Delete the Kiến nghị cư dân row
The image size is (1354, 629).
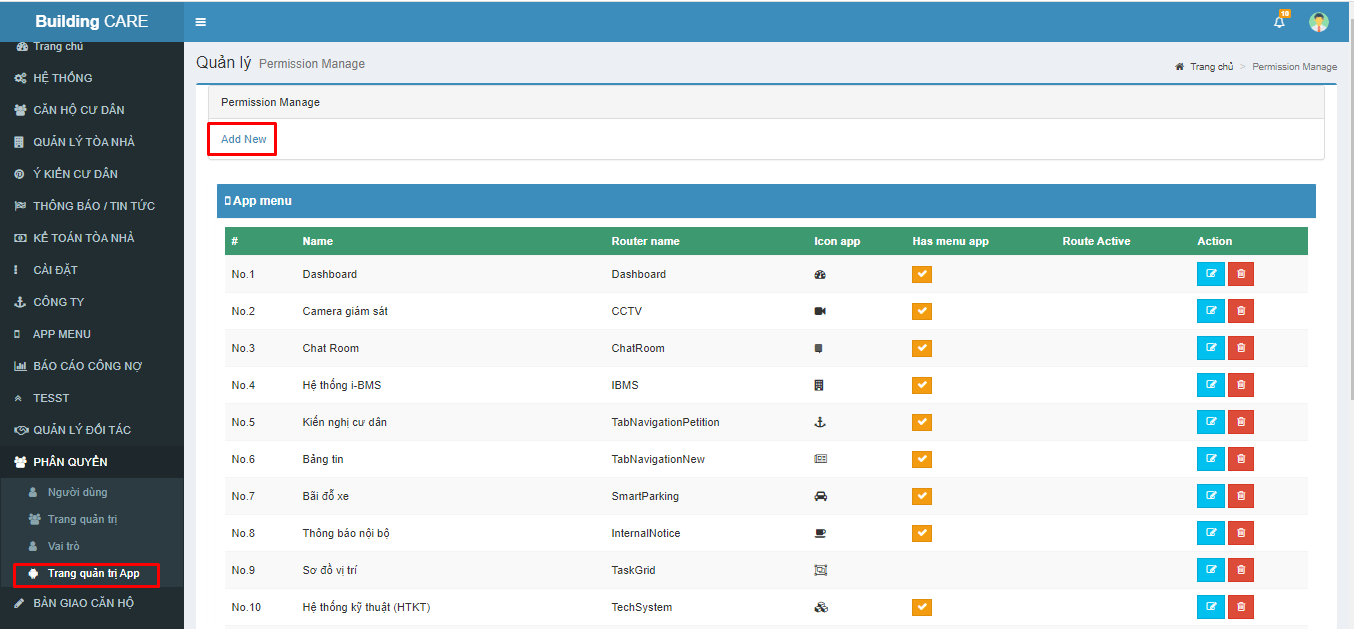click(1241, 422)
